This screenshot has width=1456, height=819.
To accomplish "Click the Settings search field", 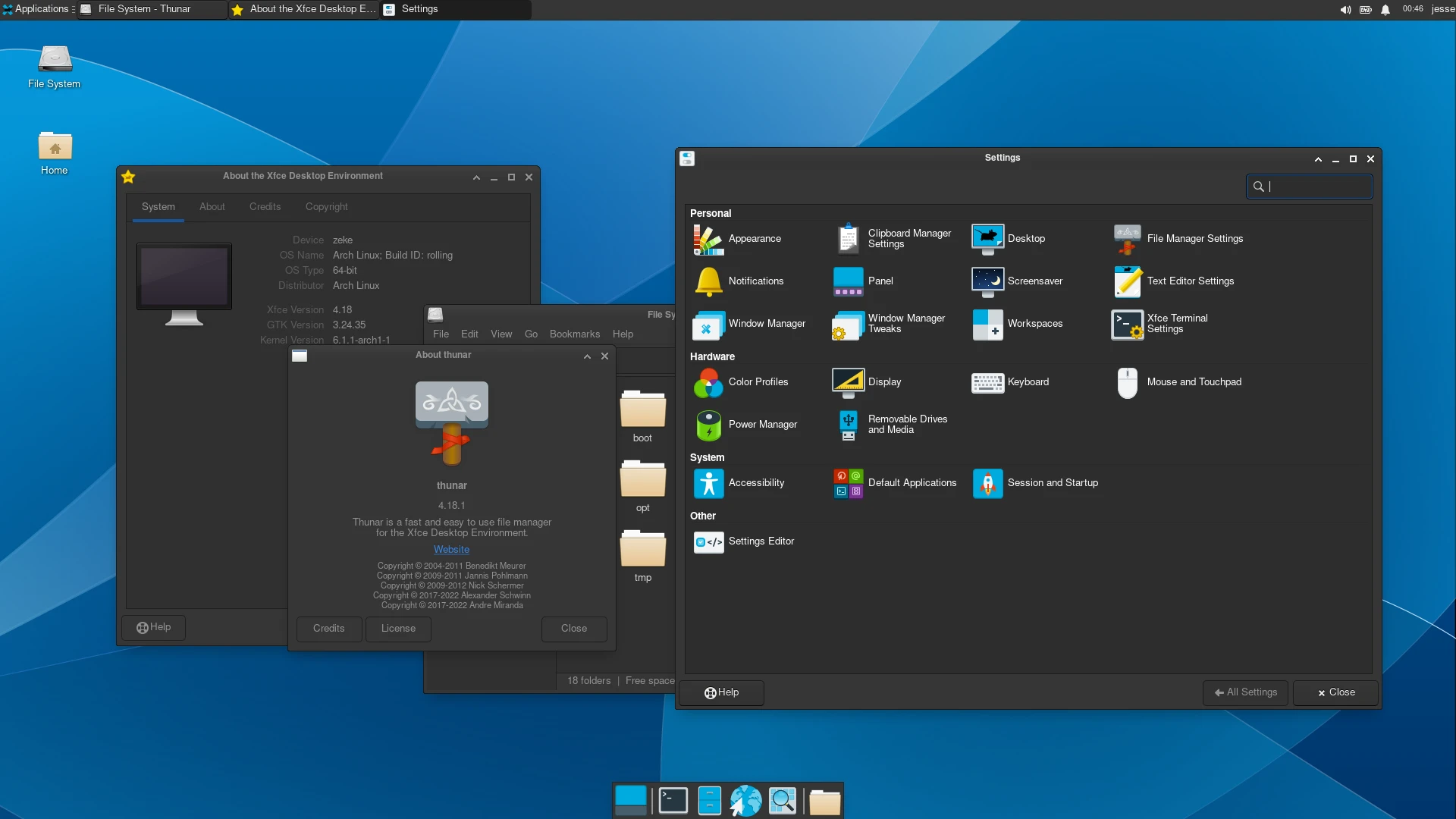I will pos(1310,187).
